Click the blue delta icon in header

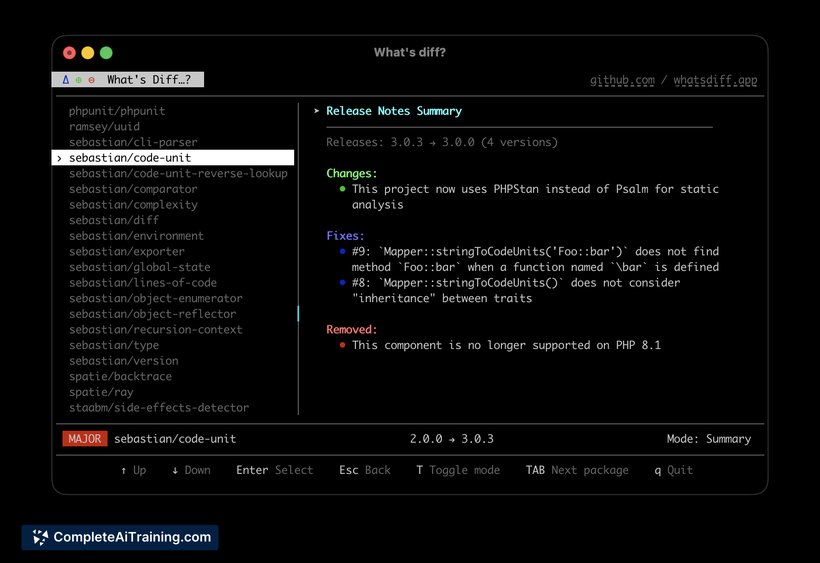click(x=66, y=80)
